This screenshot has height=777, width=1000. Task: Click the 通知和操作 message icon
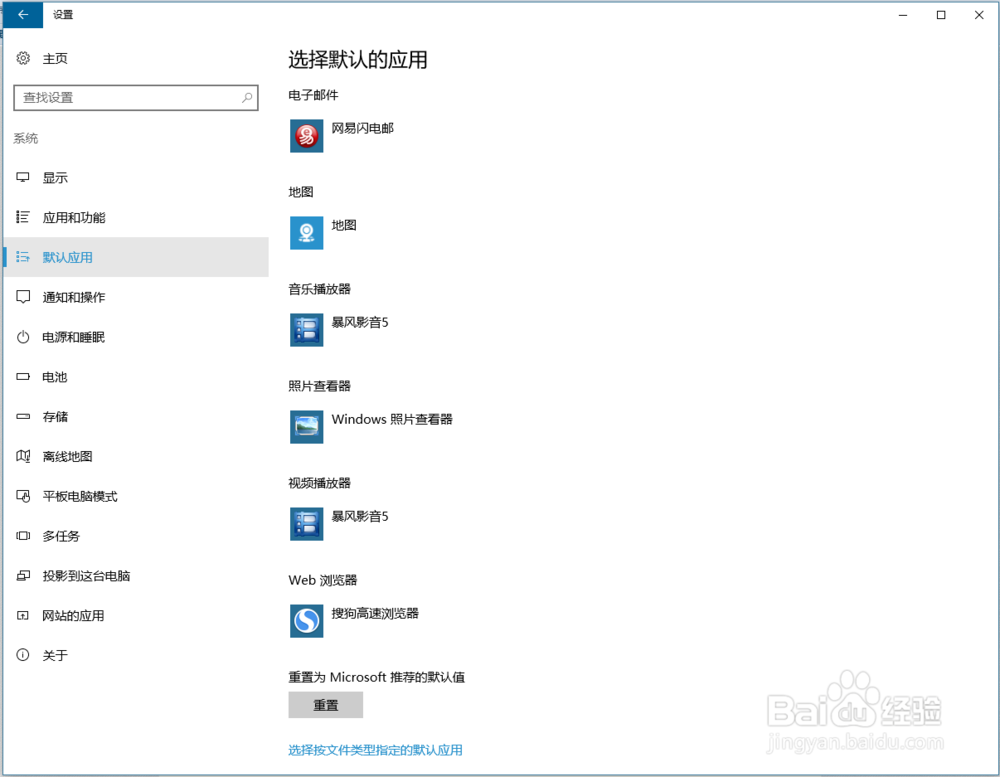(23, 297)
